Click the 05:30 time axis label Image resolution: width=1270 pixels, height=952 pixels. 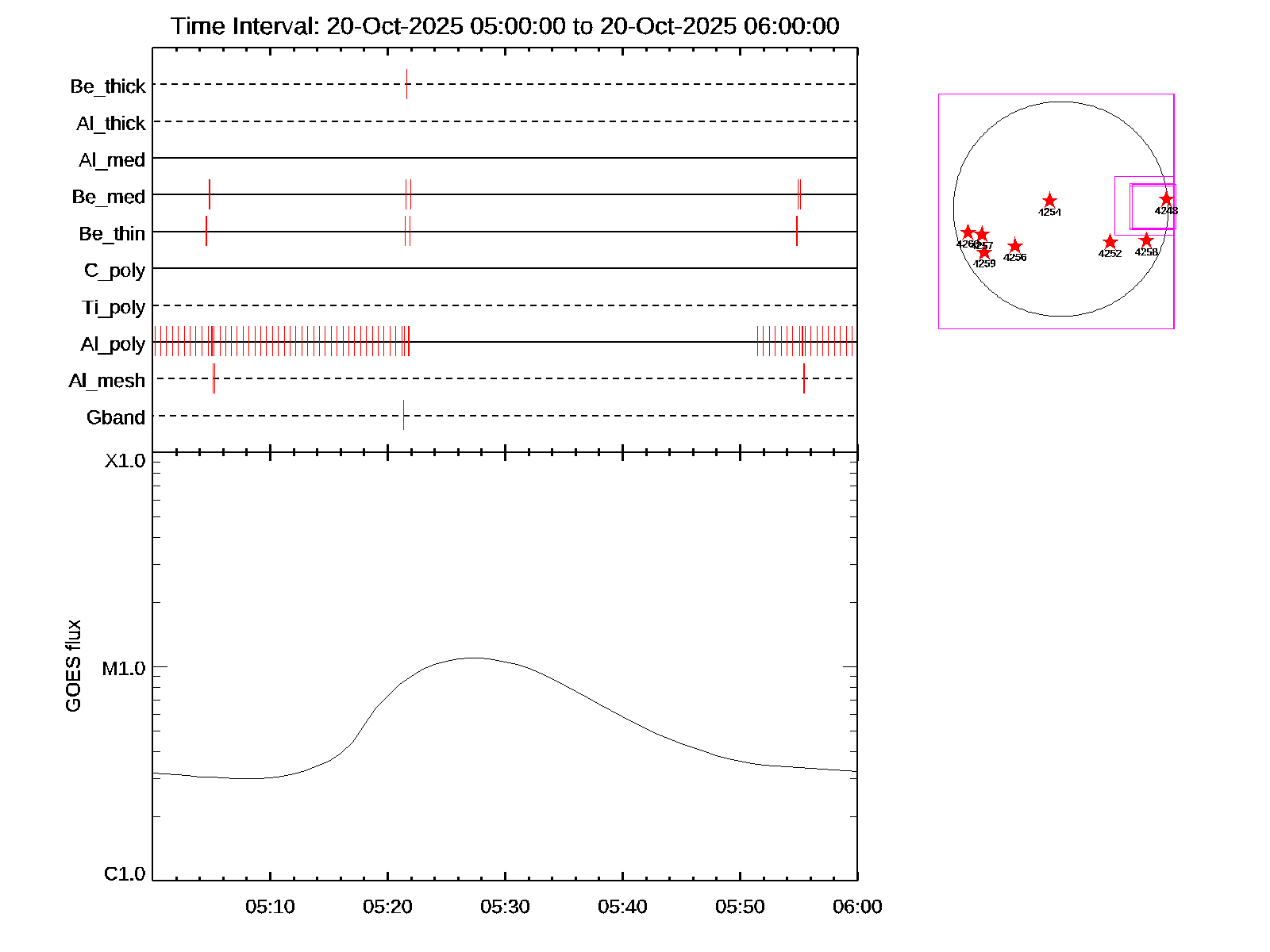(505, 907)
